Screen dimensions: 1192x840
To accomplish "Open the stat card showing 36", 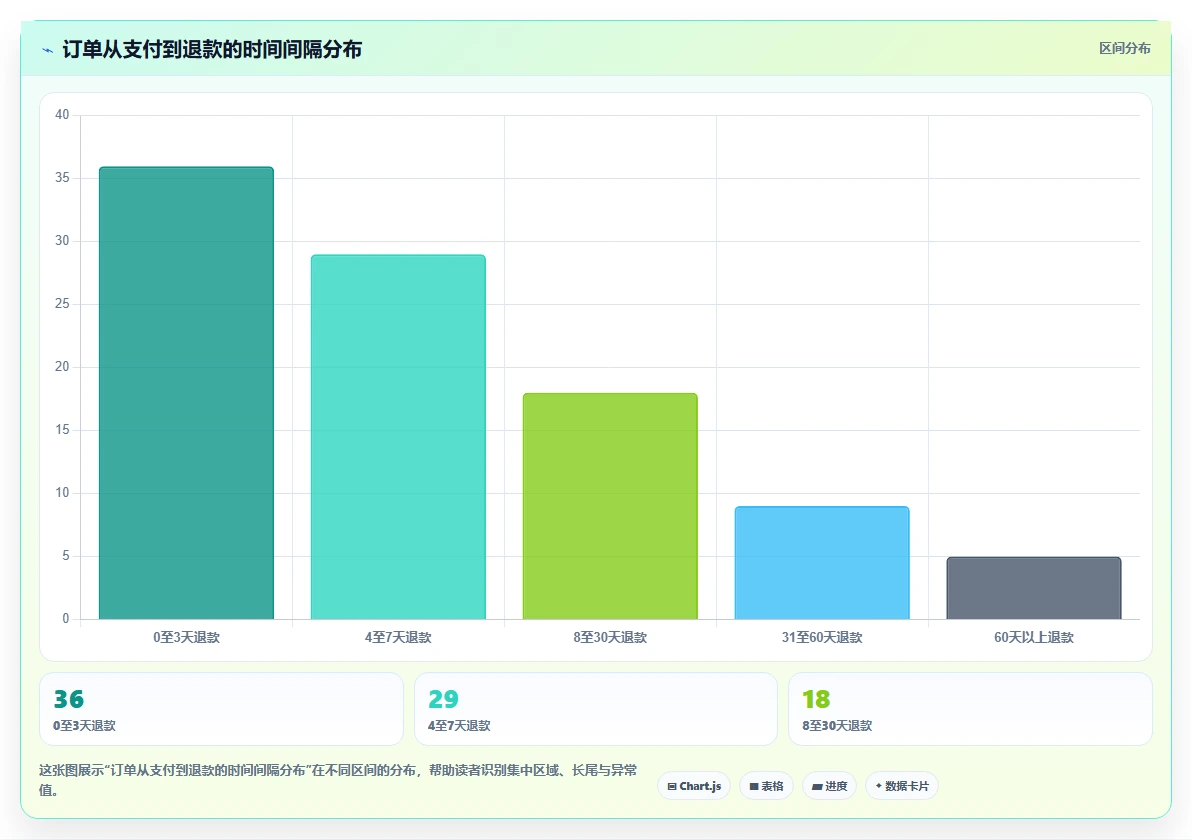I will (x=221, y=708).
